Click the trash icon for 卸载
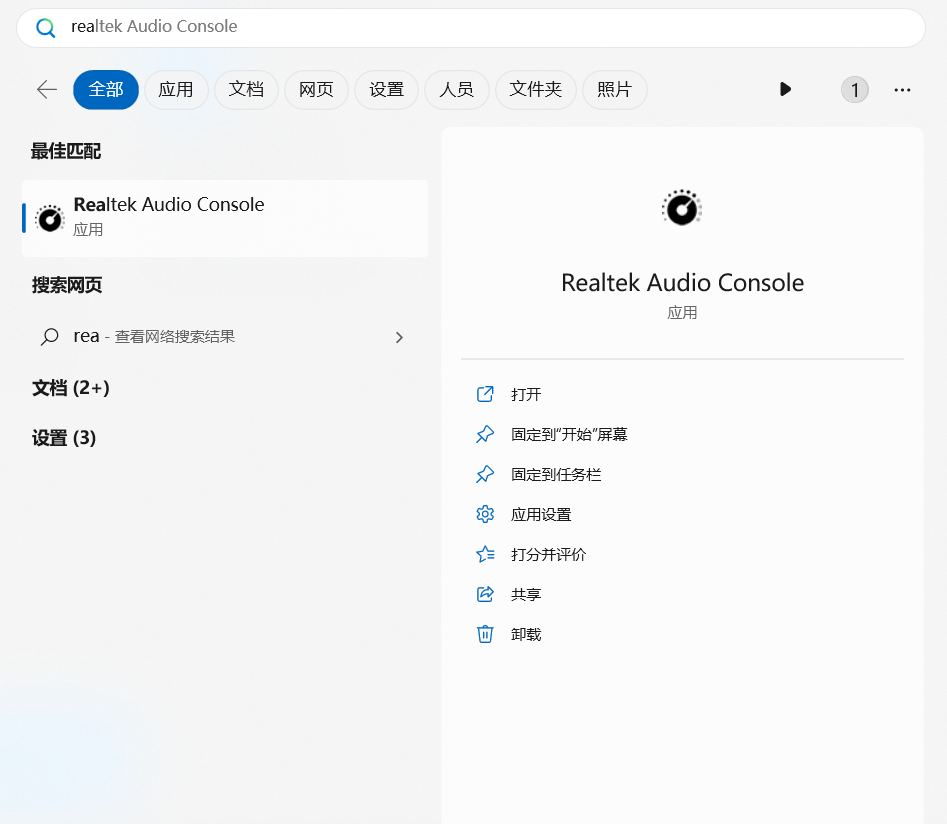Screen dimensions: 947x824 485,634
